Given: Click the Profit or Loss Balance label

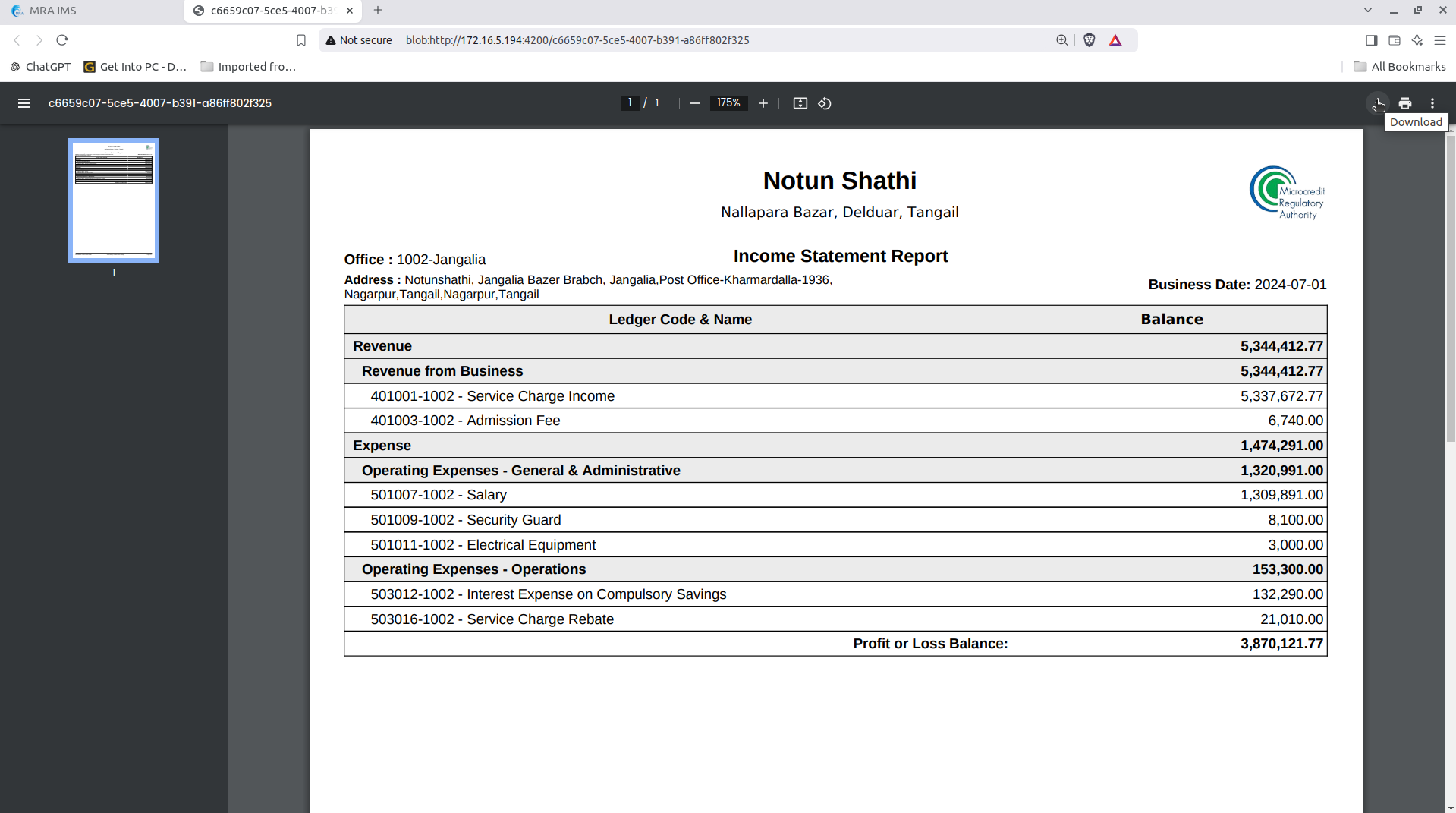Looking at the screenshot, I should pos(930,644).
